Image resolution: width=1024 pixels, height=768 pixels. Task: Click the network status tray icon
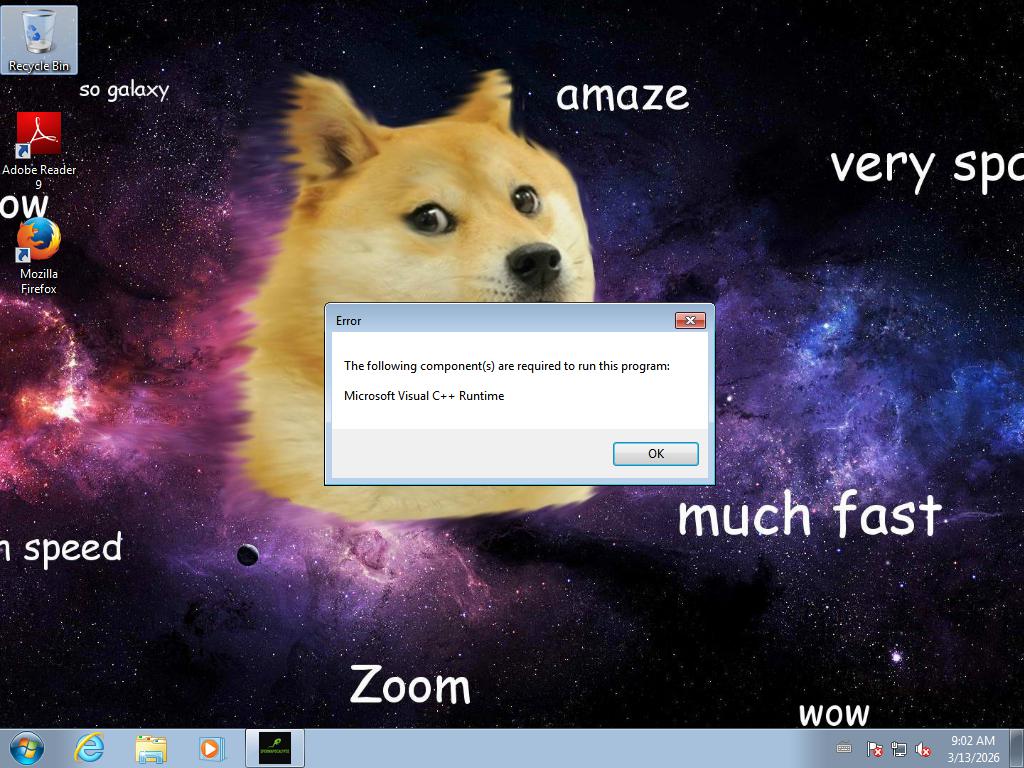(899, 749)
